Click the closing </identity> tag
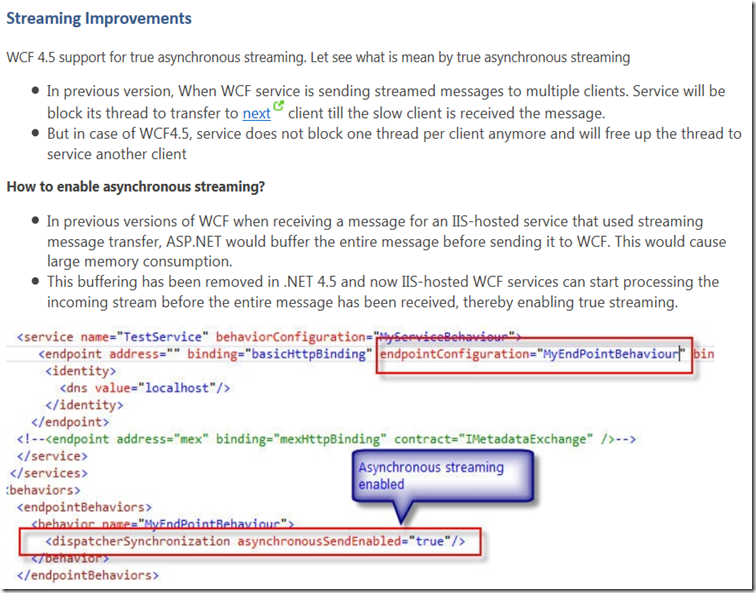 point(84,405)
